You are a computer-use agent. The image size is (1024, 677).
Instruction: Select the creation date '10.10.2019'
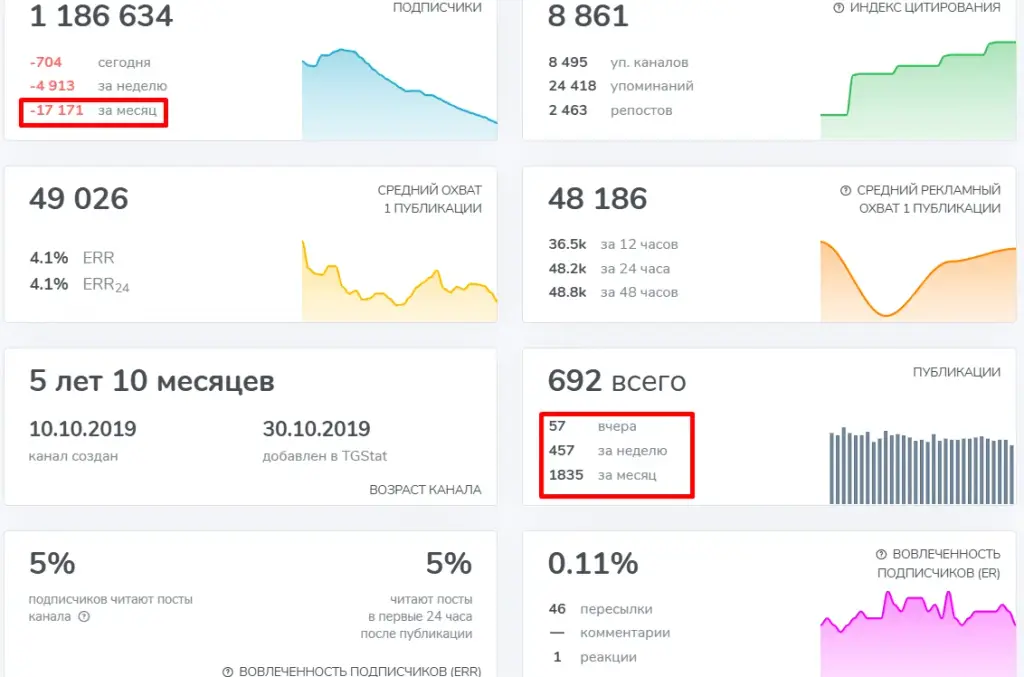point(83,429)
